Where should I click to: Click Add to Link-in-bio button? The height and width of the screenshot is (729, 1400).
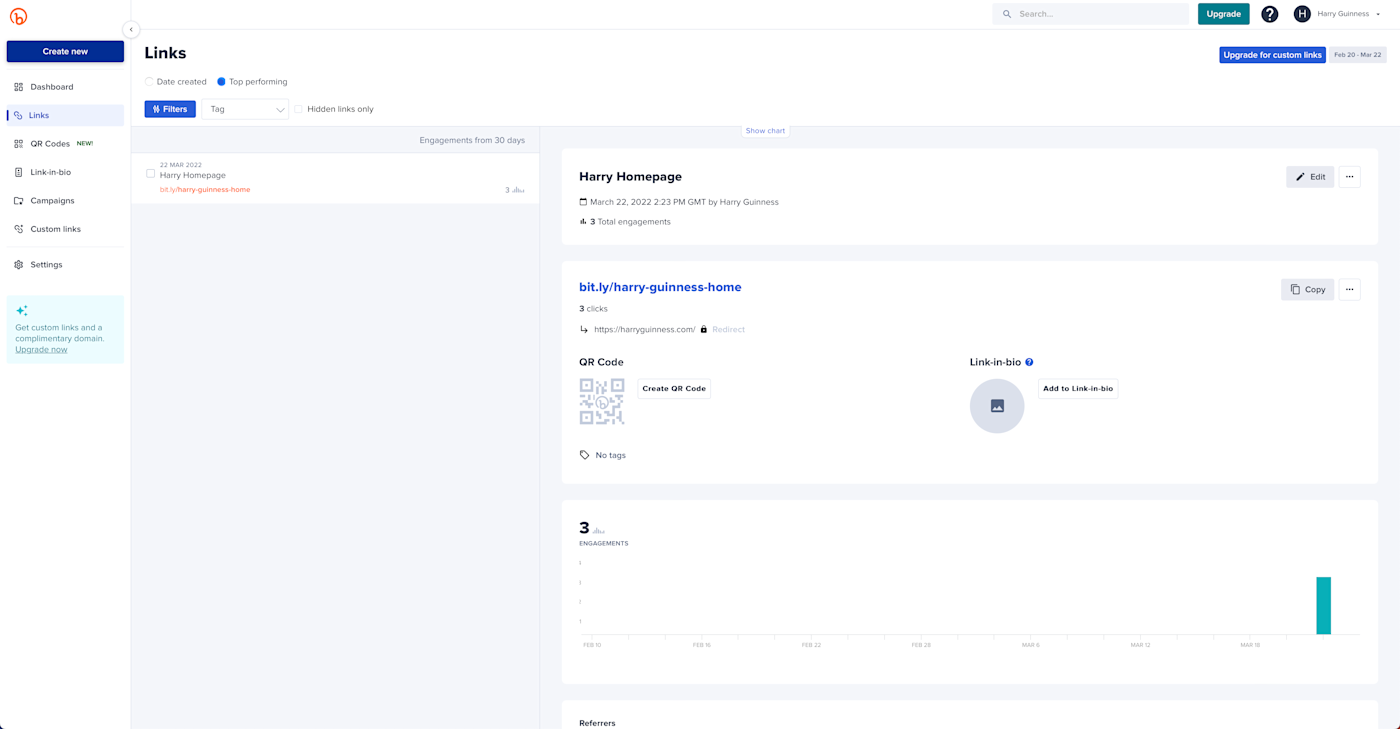tap(1078, 389)
